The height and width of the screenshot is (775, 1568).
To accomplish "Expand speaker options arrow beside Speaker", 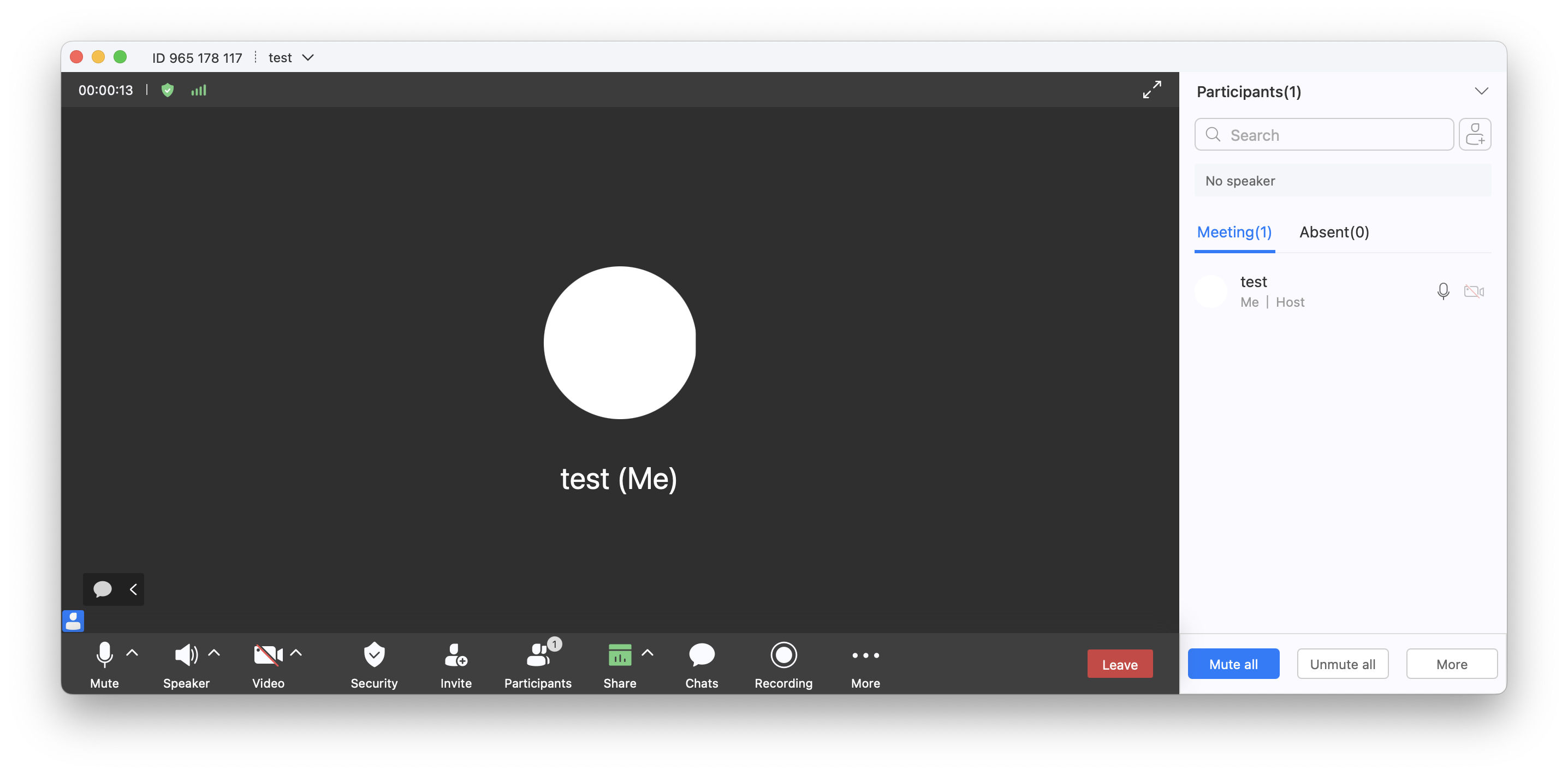I will pyautogui.click(x=213, y=653).
